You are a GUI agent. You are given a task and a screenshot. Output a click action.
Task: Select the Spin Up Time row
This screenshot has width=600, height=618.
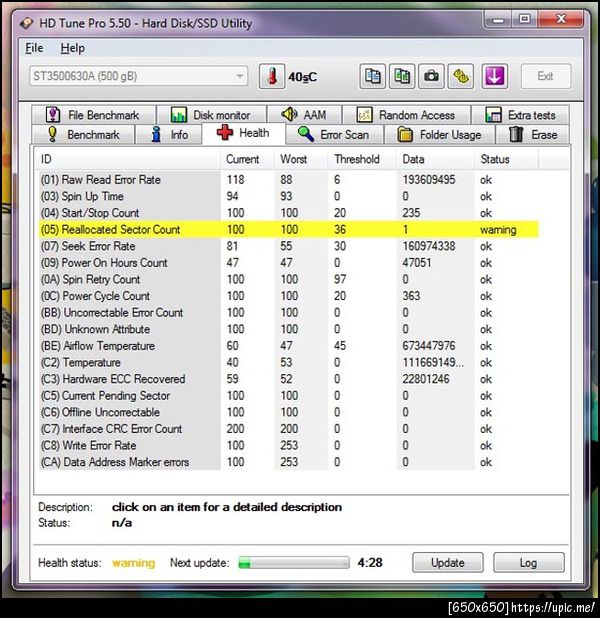click(x=289, y=196)
